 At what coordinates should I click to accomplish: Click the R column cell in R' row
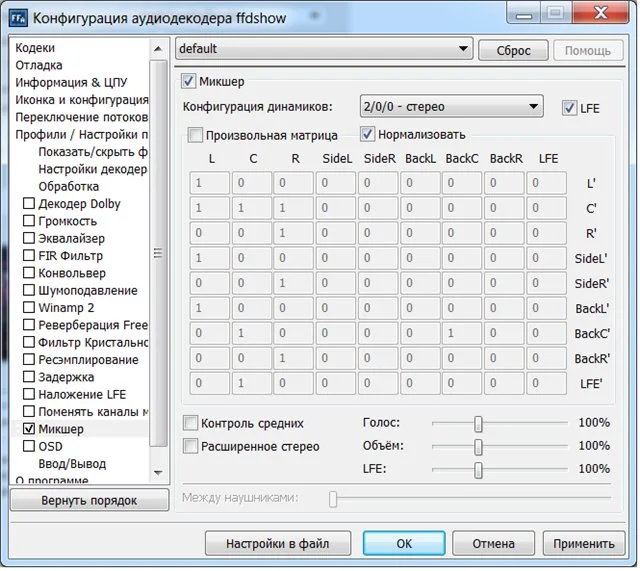(x=294, y=233)
